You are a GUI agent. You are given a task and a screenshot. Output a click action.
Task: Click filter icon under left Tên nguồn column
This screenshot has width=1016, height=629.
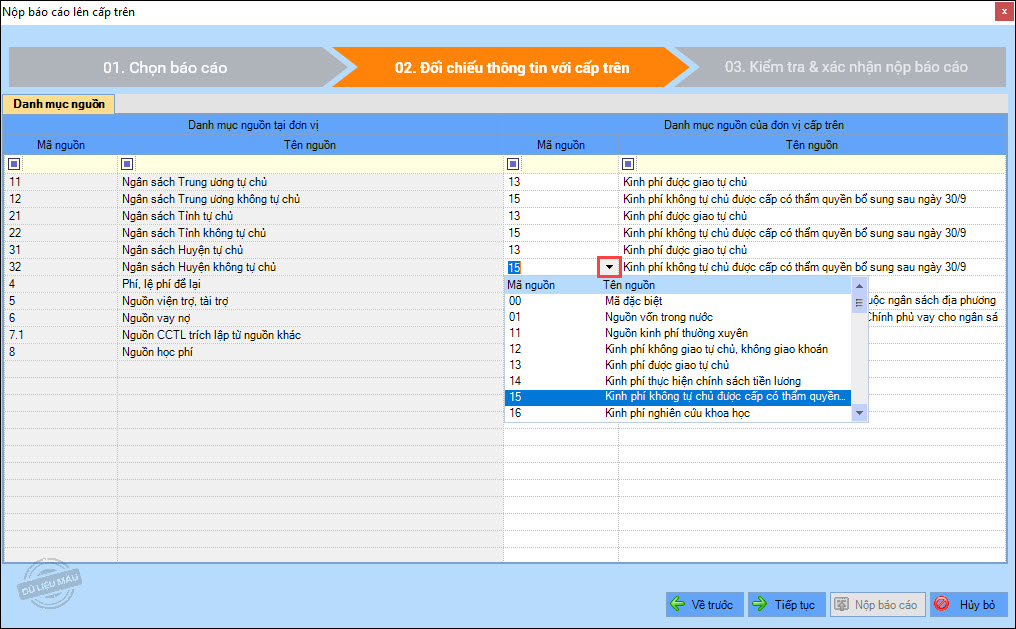(x=127, y=164)
